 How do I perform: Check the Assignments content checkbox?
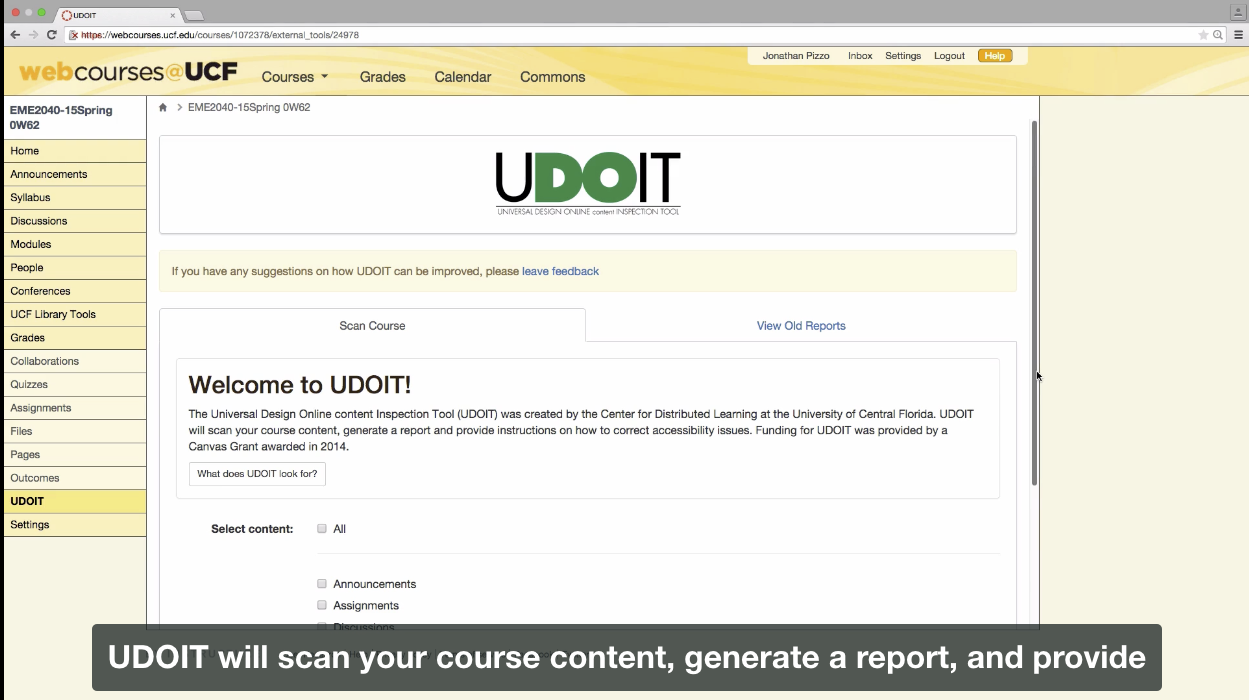(322, 605)
